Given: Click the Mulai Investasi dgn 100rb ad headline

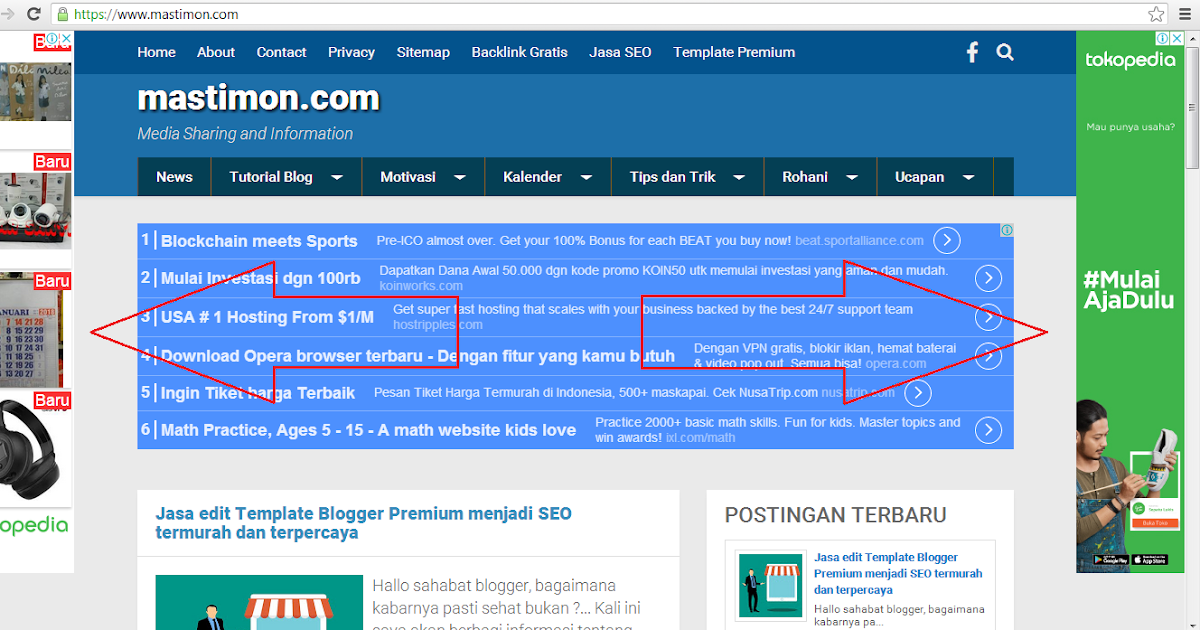Looking at the screenshot, I should [x=260, y=278].
